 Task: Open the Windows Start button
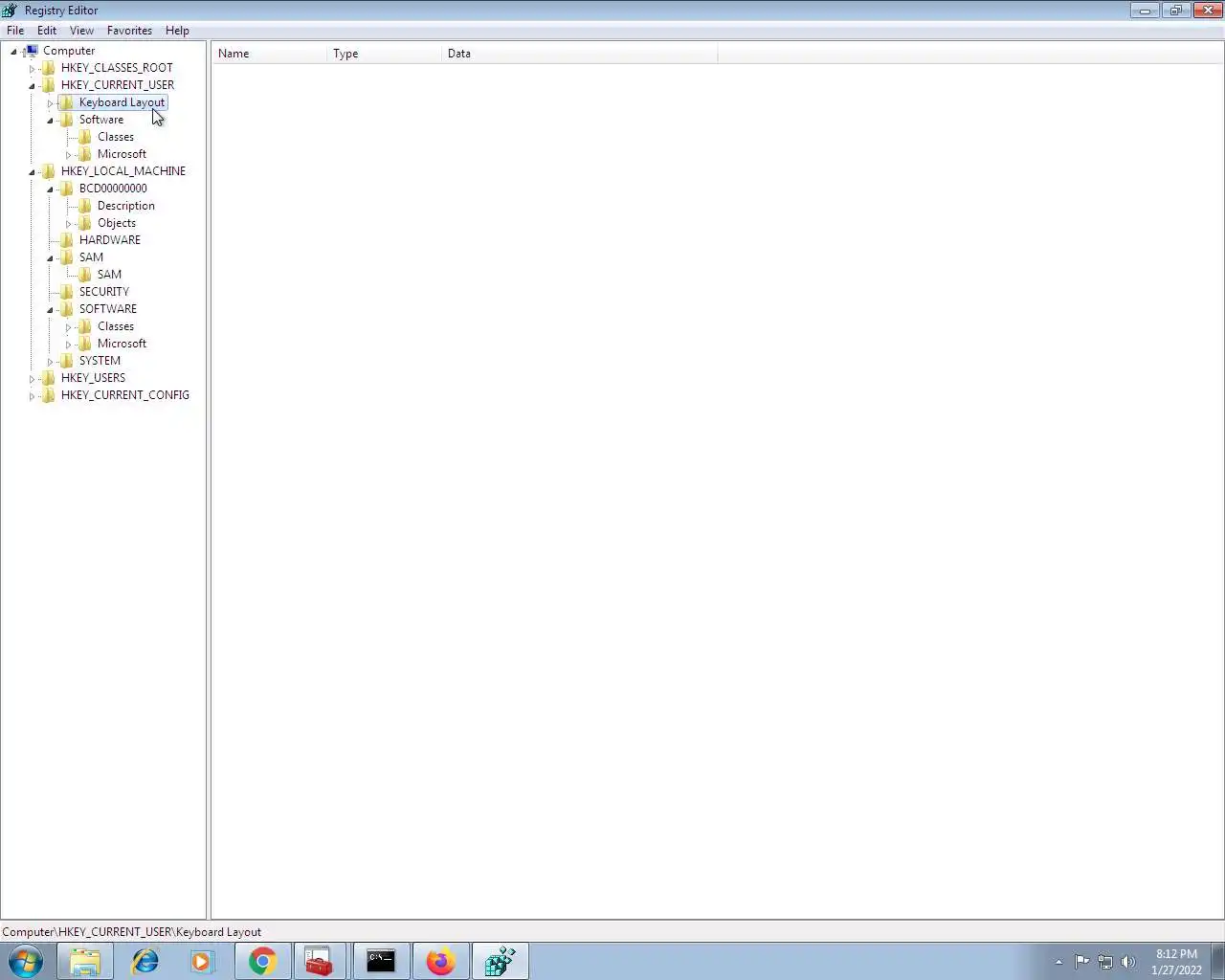[26, 961]
